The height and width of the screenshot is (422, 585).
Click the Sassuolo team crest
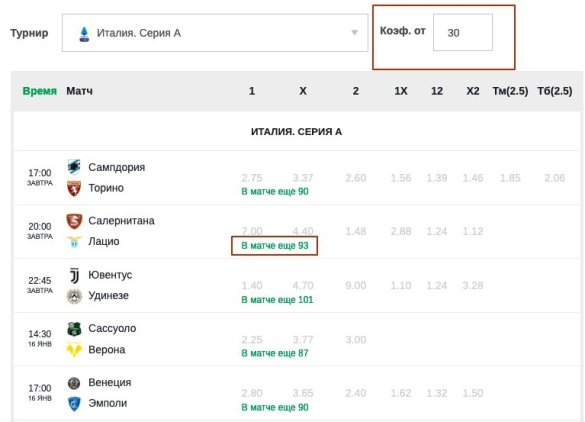tap(74, 329)
